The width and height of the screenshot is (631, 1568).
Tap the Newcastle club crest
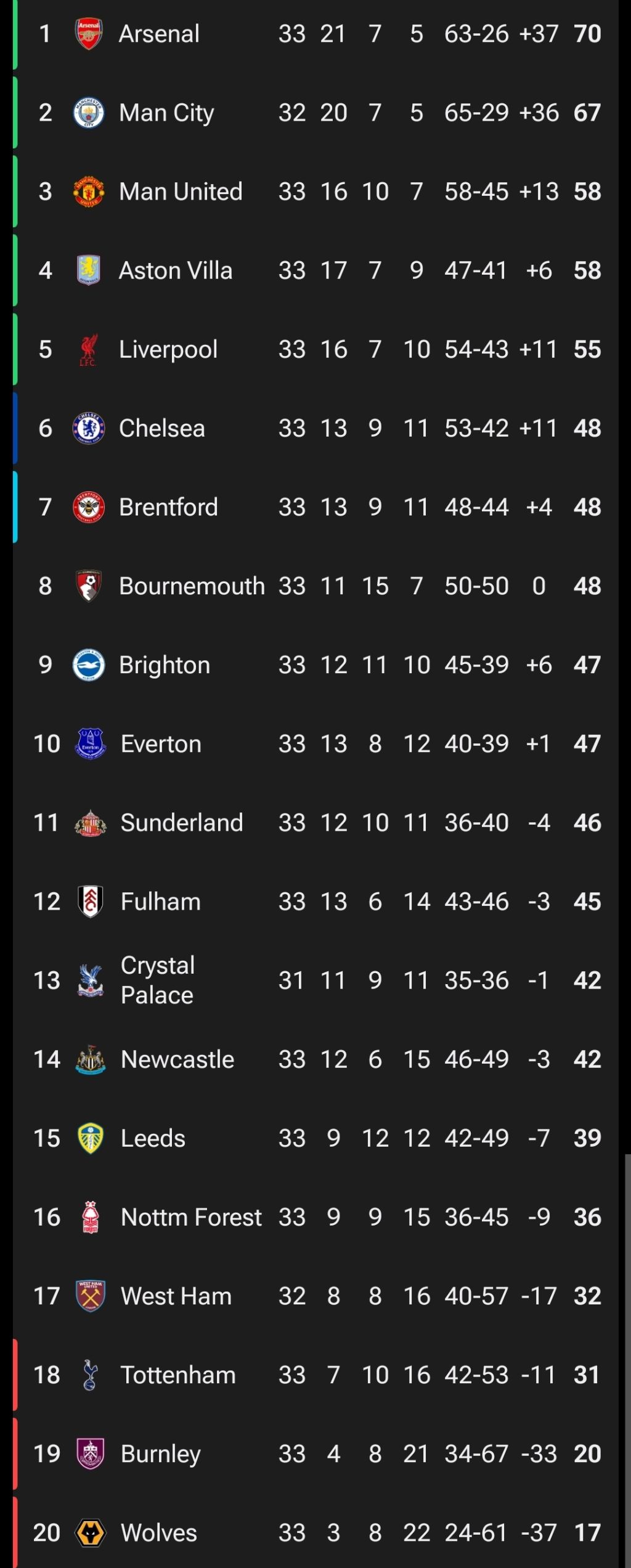pos(90,1059)
